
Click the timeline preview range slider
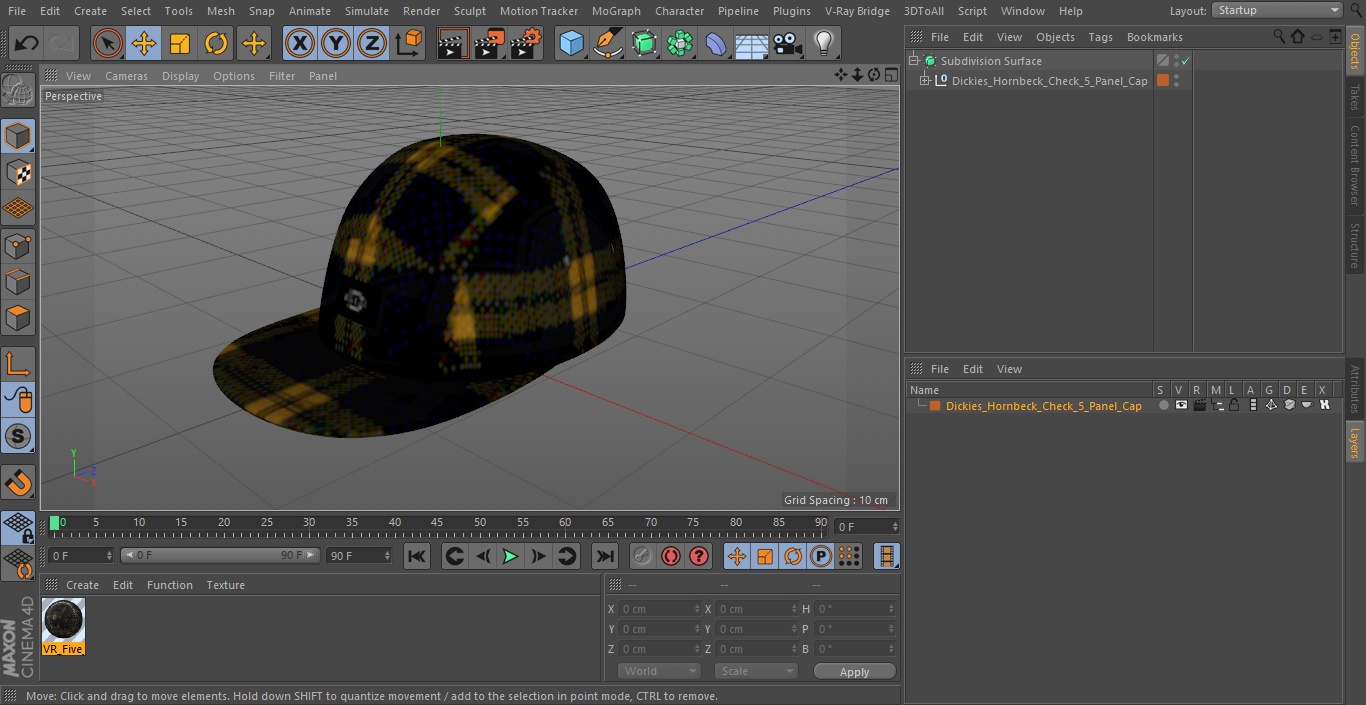click(x=220, y=555)
